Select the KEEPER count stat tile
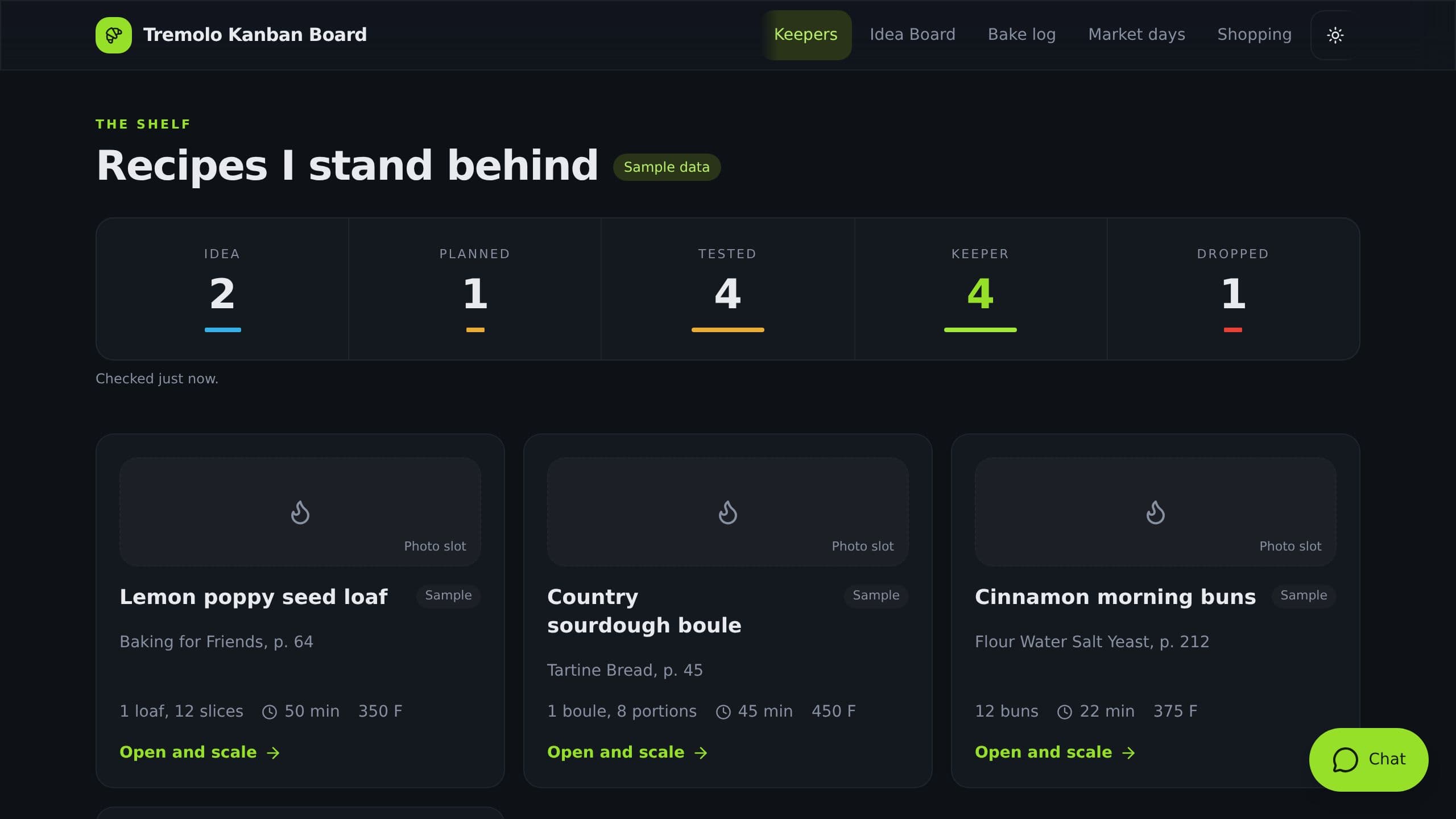Viewport: 1456px width, 819px height. pos(981,289)
